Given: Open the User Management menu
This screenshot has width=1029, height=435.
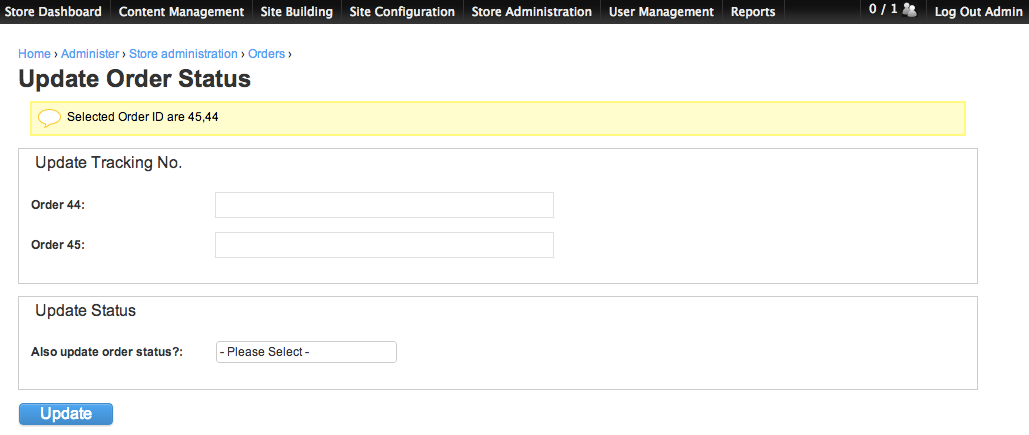Looking at the screenshot, I should [x=662, y=12].
